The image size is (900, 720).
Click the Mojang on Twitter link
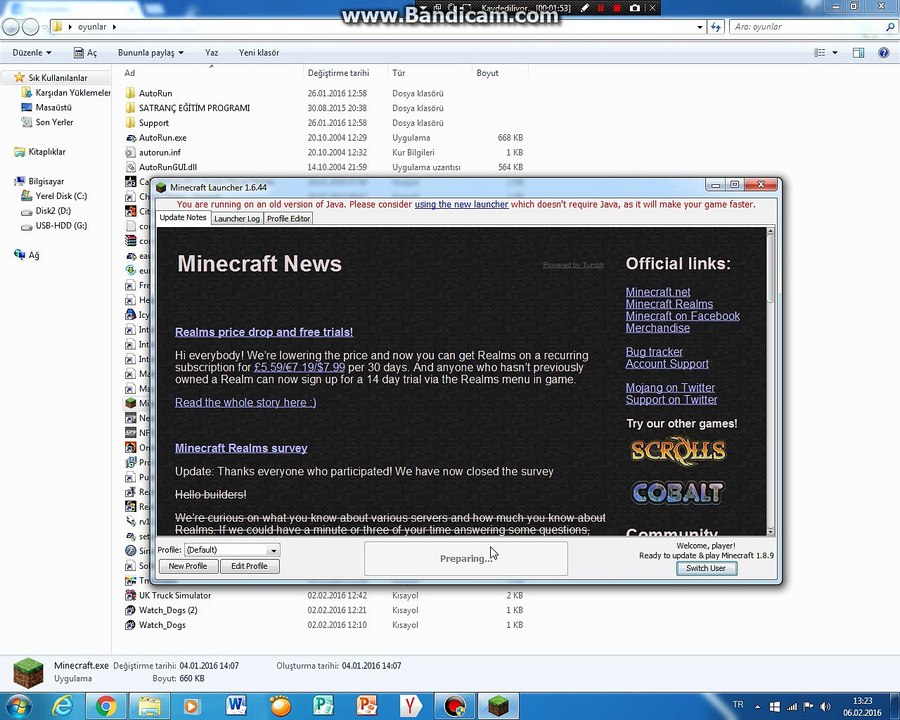coord(670,388)
